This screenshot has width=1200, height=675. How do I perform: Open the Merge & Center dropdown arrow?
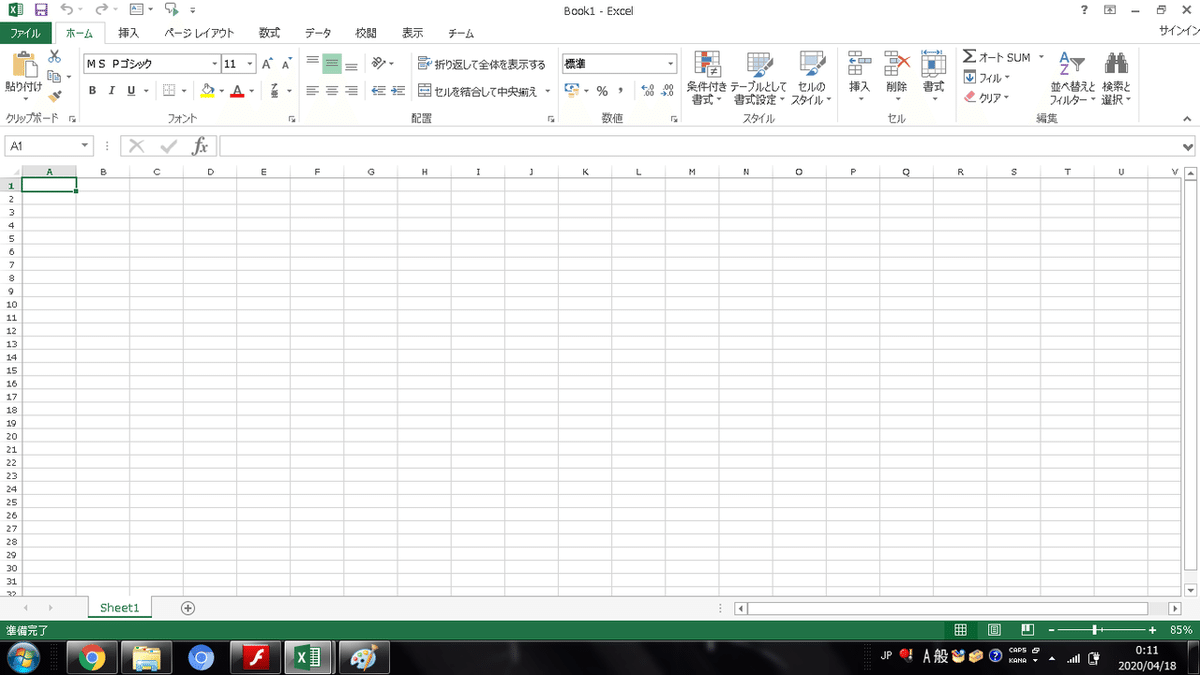[548, 91]
